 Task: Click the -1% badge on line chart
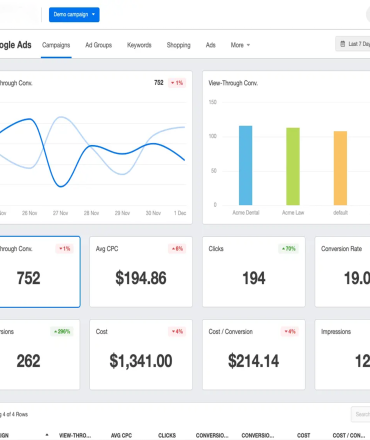click(177, 83)
